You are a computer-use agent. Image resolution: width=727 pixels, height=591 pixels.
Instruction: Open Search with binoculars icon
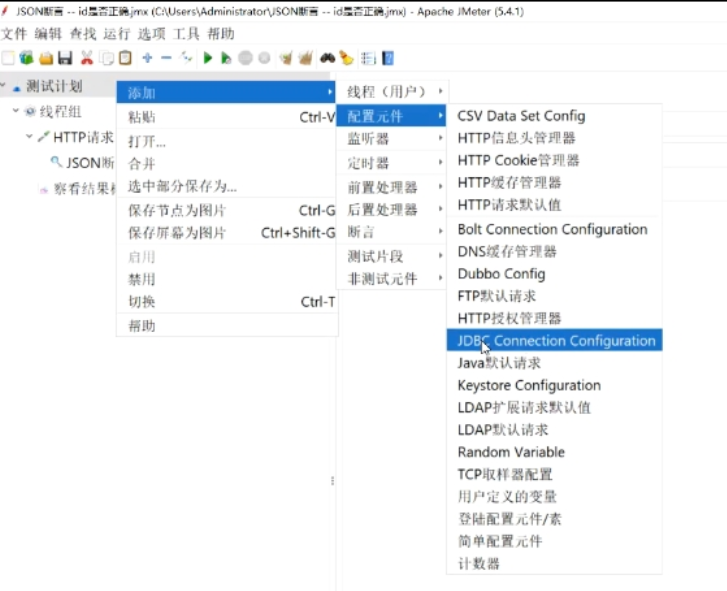(x=327, y=58)
